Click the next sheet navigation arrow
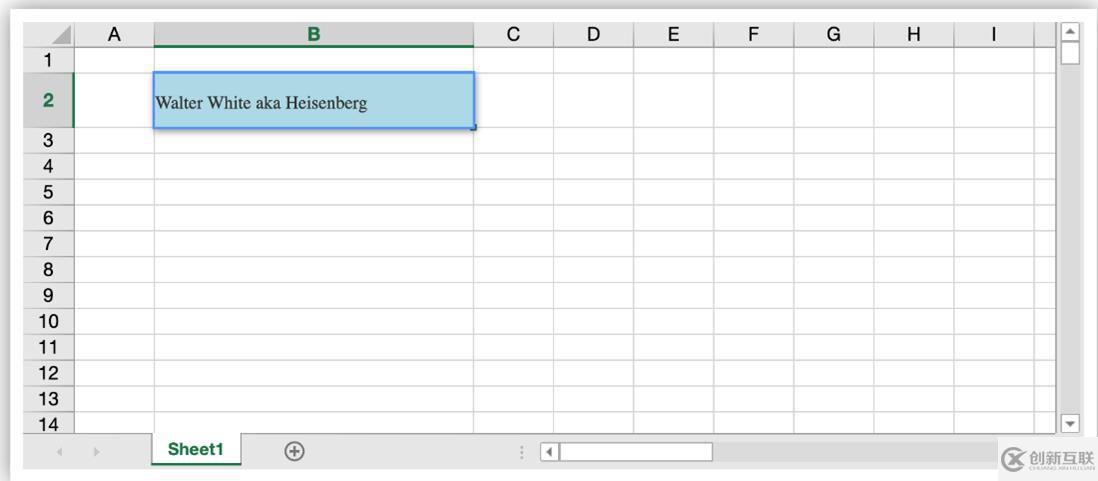 tap(96, 452)
